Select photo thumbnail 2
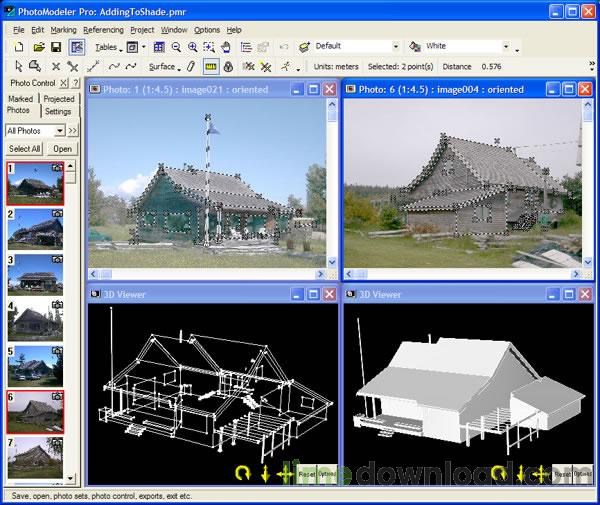This screenshot has width=600, height=505. tap(35, 229)
